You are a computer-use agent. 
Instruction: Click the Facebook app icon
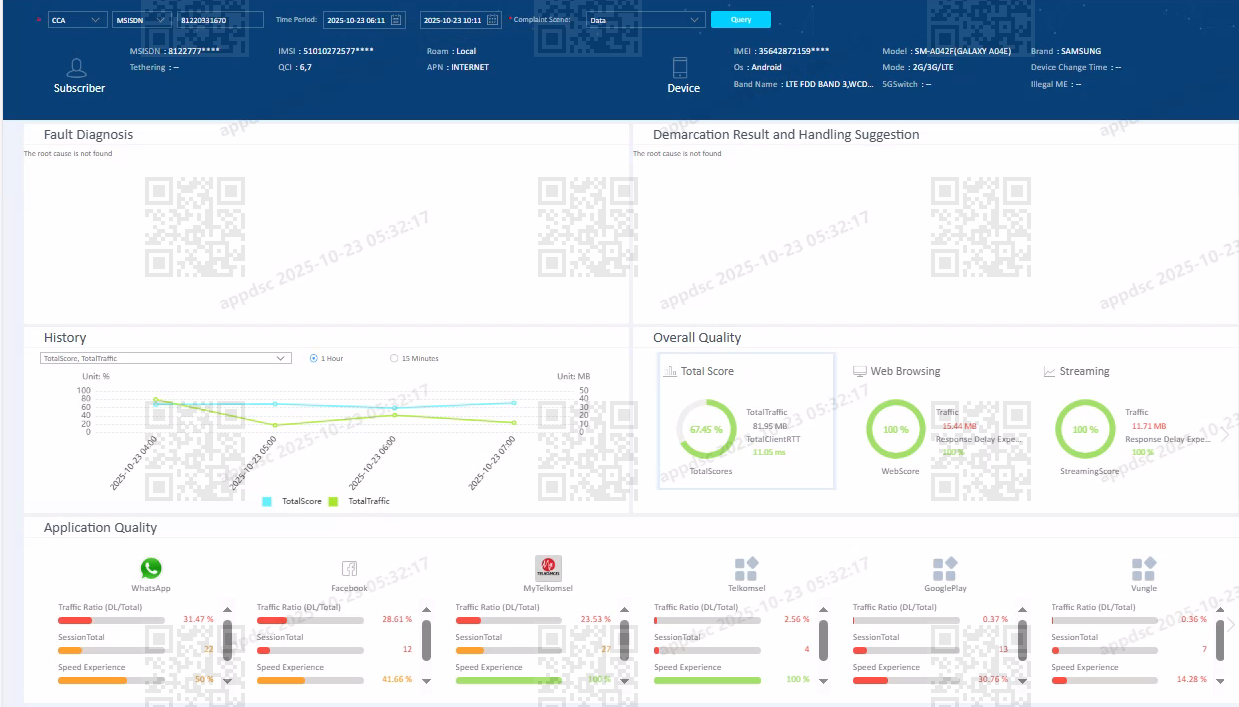349,569
